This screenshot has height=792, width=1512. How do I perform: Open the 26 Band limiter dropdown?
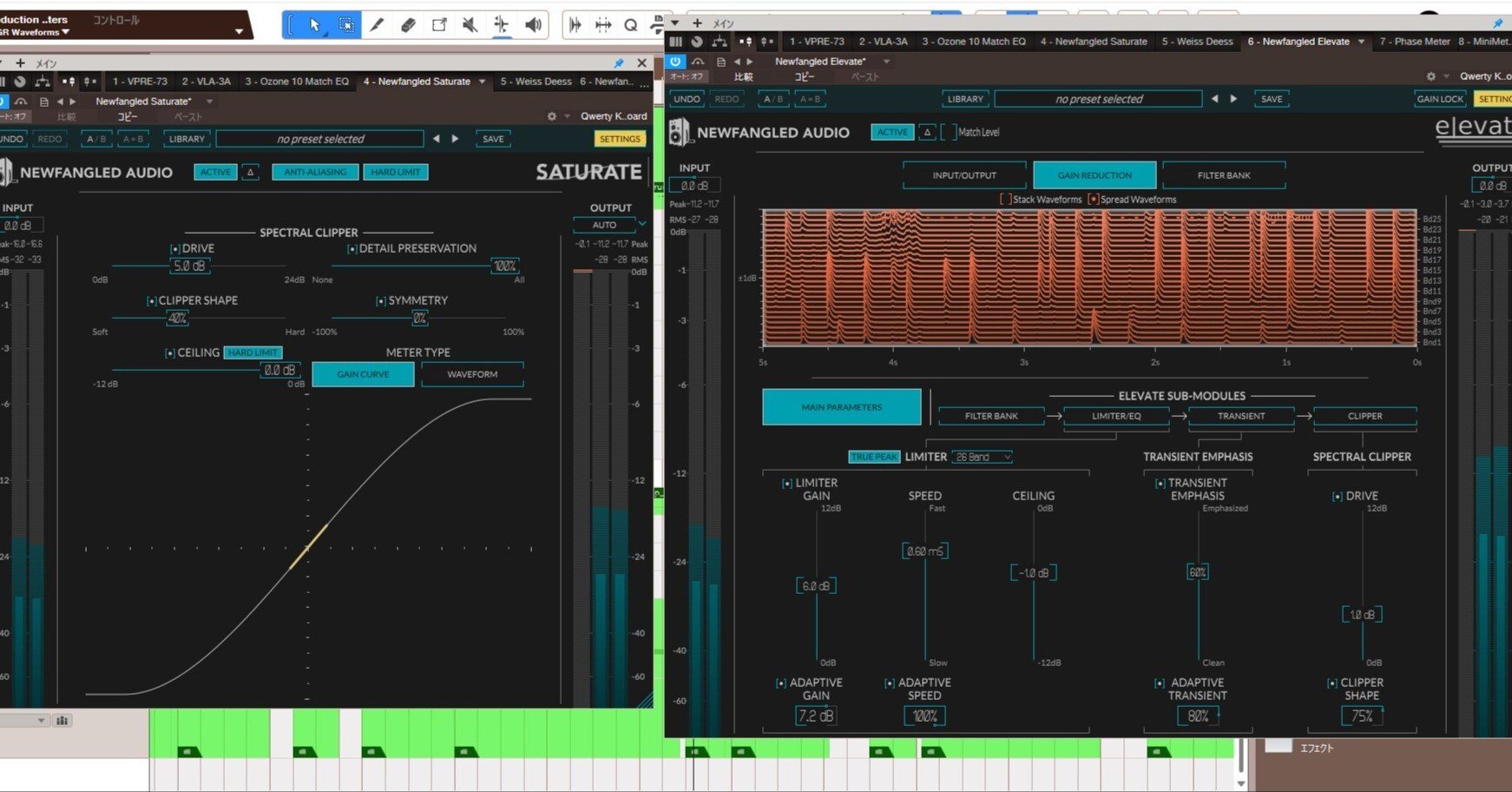click(x=982, y=456)
